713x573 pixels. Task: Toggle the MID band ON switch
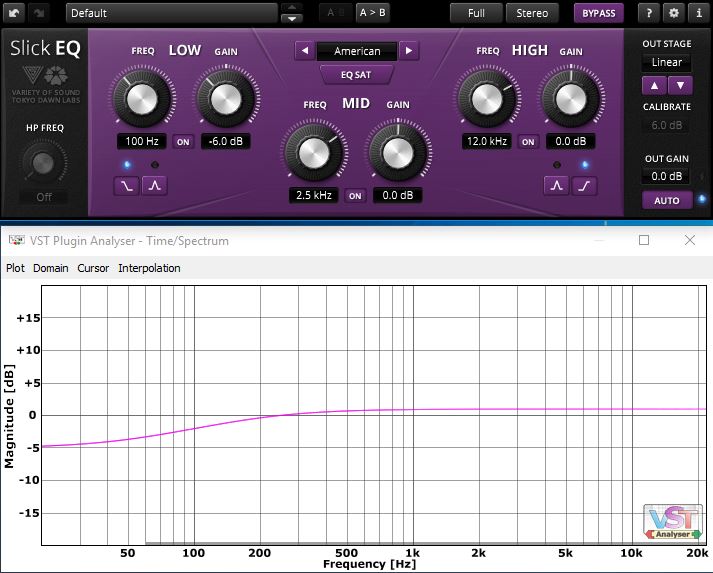[x=355, y=196]
